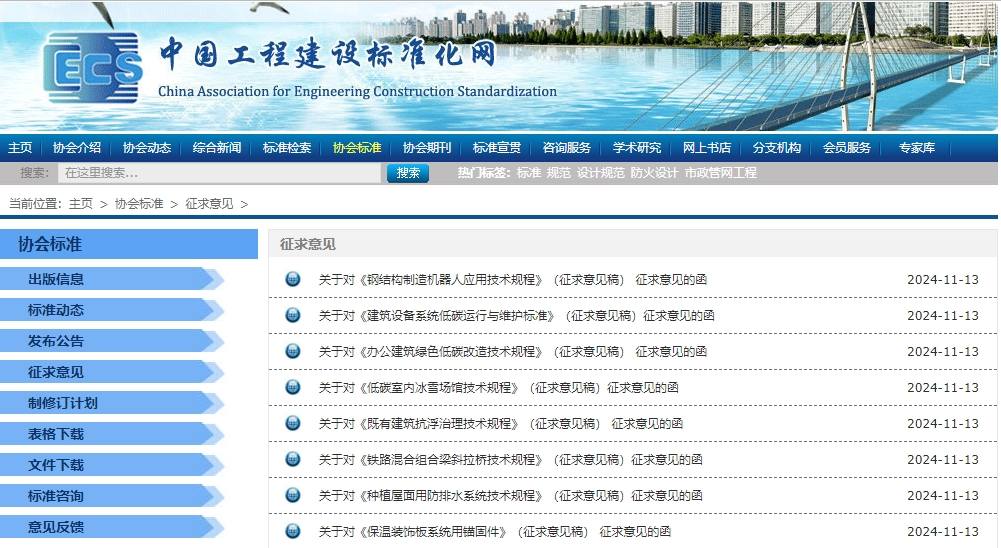The width and height of the screenshot is (1001, 548).
Task: Go to 网上书店 in the navigation bar
Action: (x=707, y=148)
